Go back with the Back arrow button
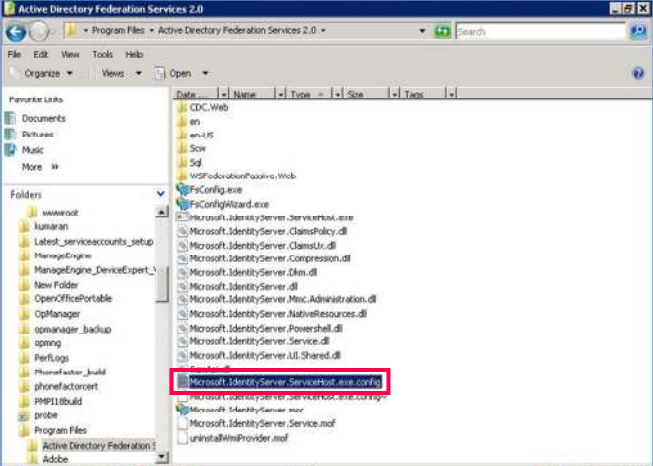 coord(16,32)
